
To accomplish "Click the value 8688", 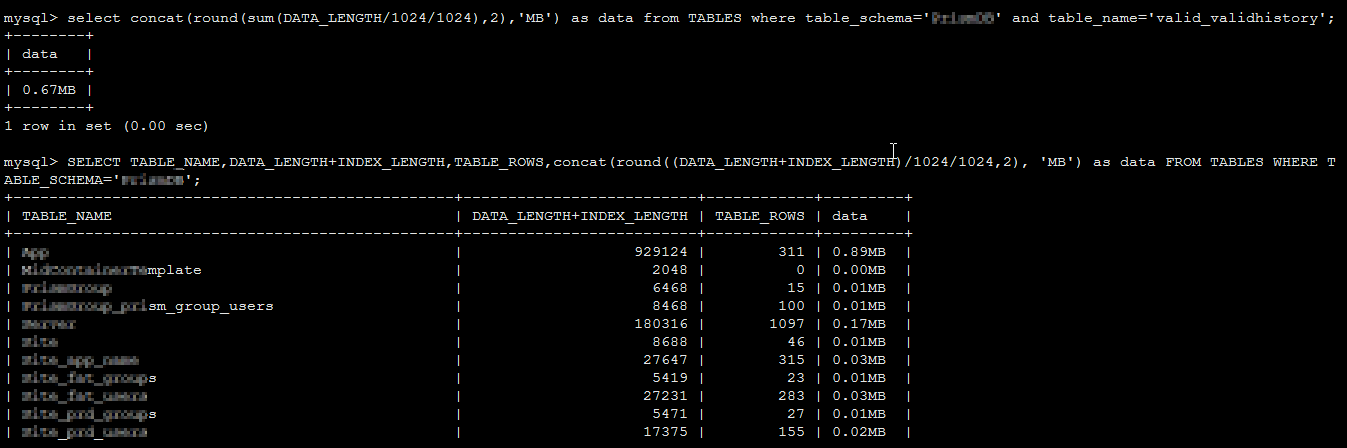I will click(x=670, y=342).
